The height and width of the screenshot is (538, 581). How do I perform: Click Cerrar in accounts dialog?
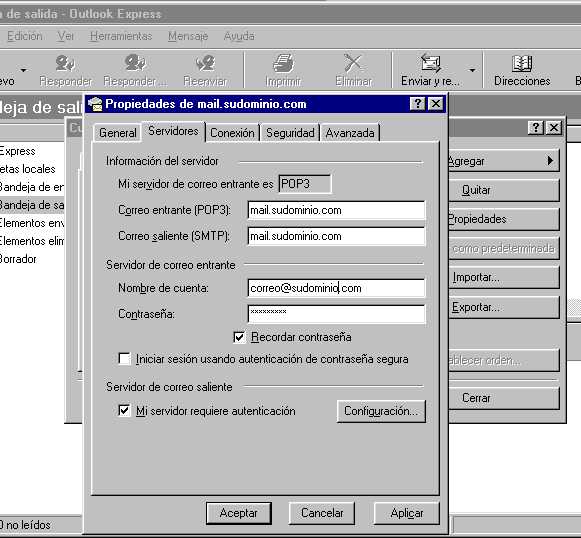tap(504, 398)
